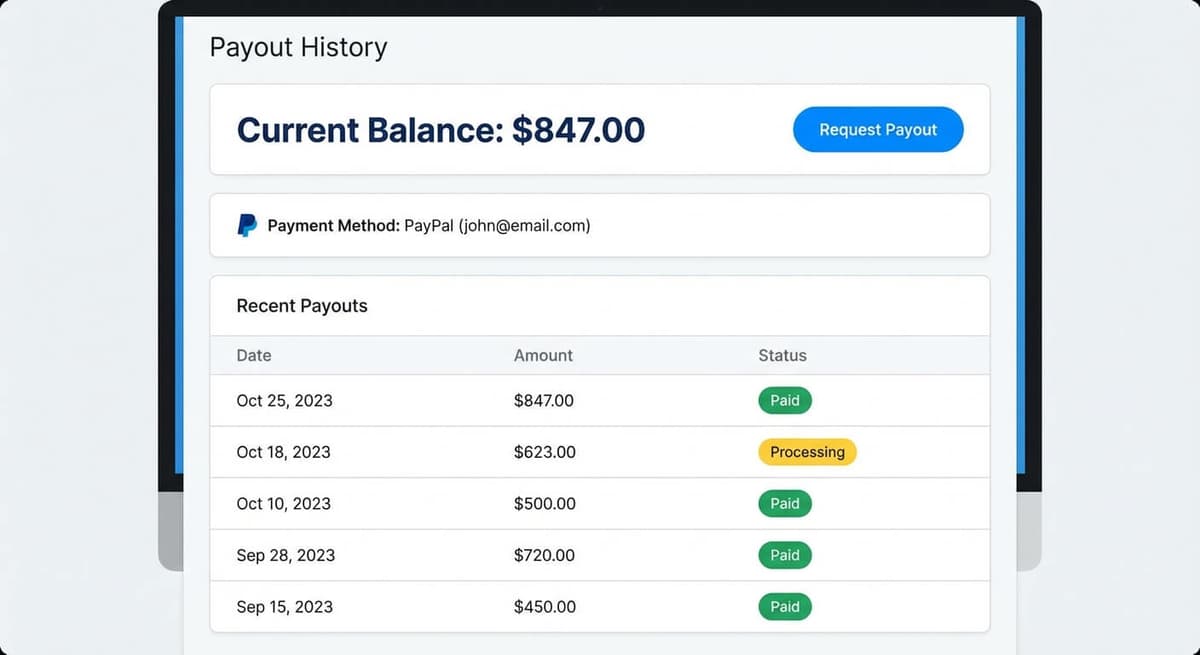
Task: Click the Paid badge for Sep 28
Action: 785,555
